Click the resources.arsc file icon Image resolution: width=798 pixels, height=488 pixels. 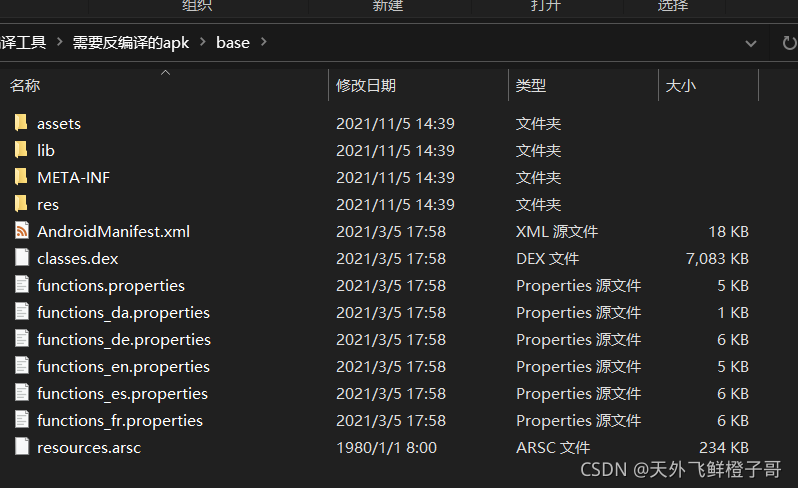21,447
